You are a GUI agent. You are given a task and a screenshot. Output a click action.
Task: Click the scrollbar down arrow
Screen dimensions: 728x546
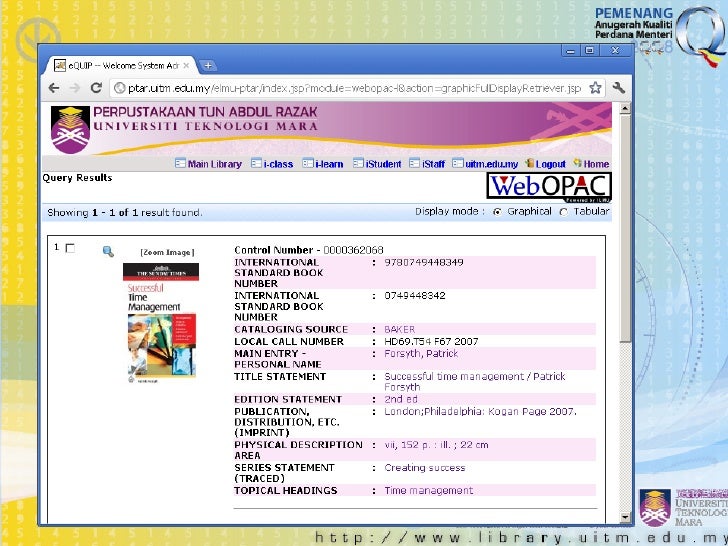click(x=625, y=517)
